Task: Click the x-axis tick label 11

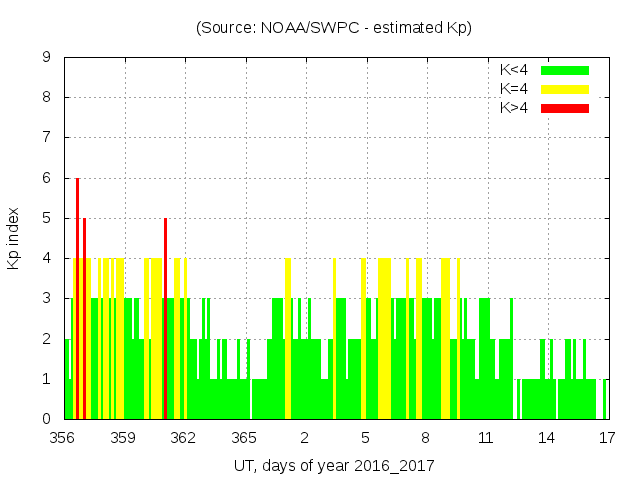Action: tap(486, 437)
